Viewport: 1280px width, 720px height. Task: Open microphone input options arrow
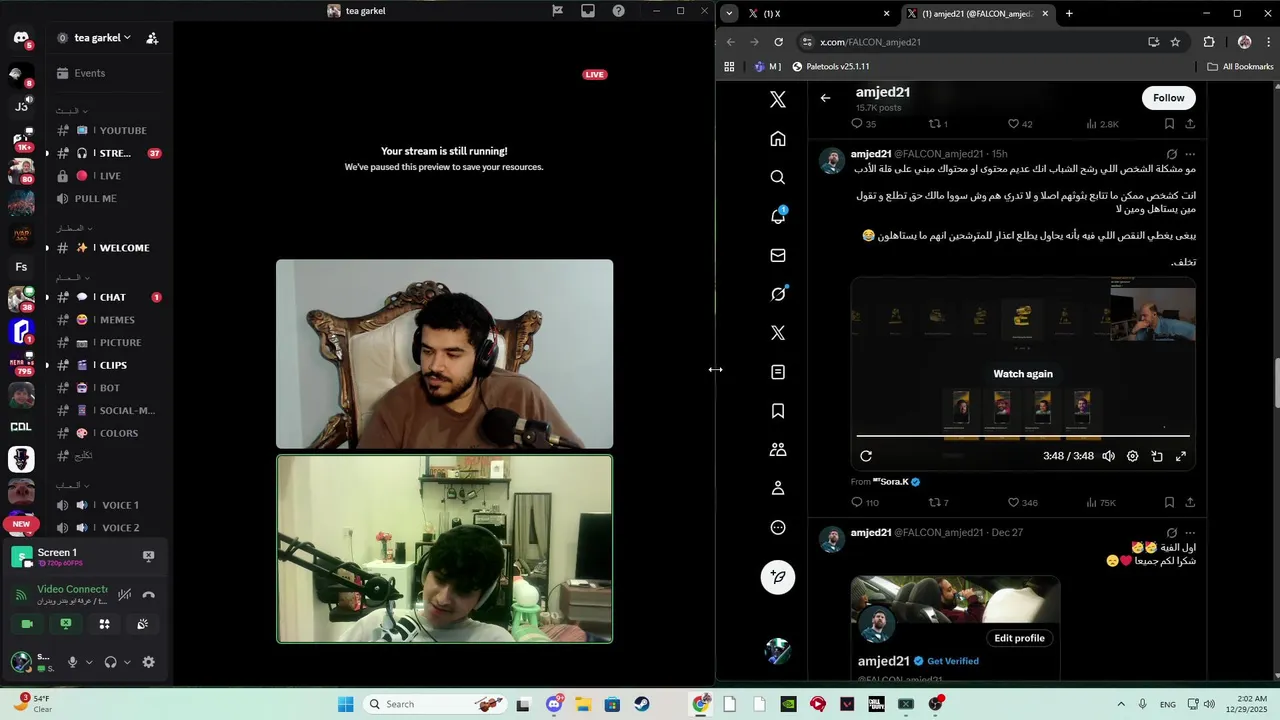click(89, 662)
